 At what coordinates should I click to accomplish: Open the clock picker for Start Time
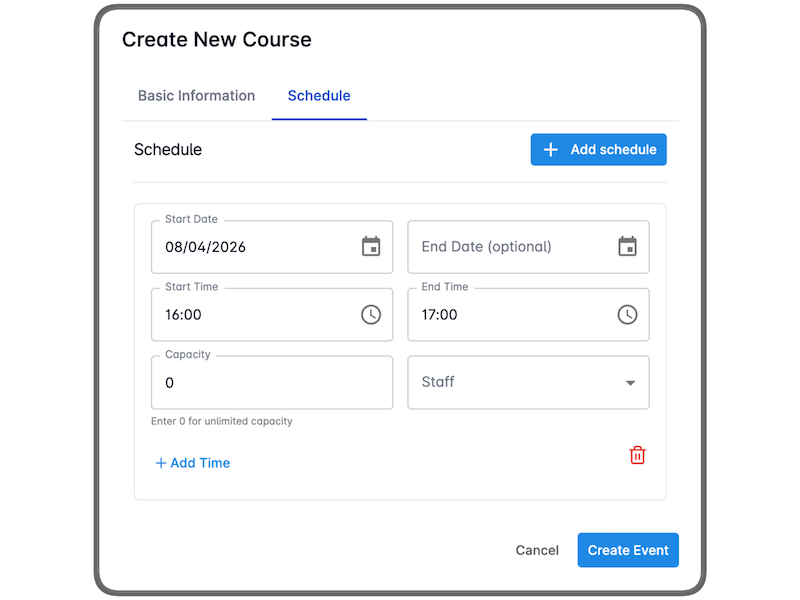pyautogui.click(x=372, y=314)
